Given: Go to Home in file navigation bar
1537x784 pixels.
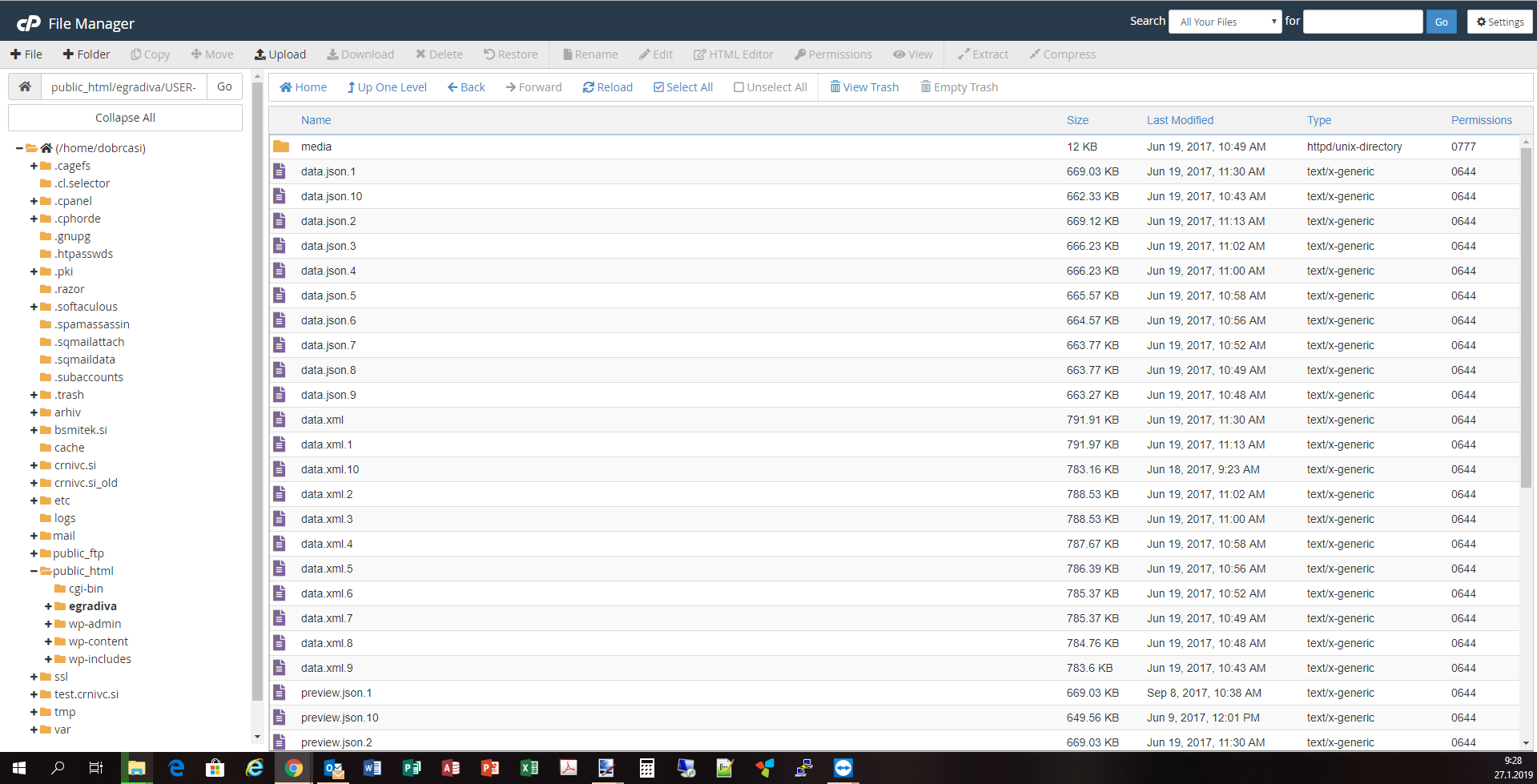Looking at the screenshot, I should [303, 87].
